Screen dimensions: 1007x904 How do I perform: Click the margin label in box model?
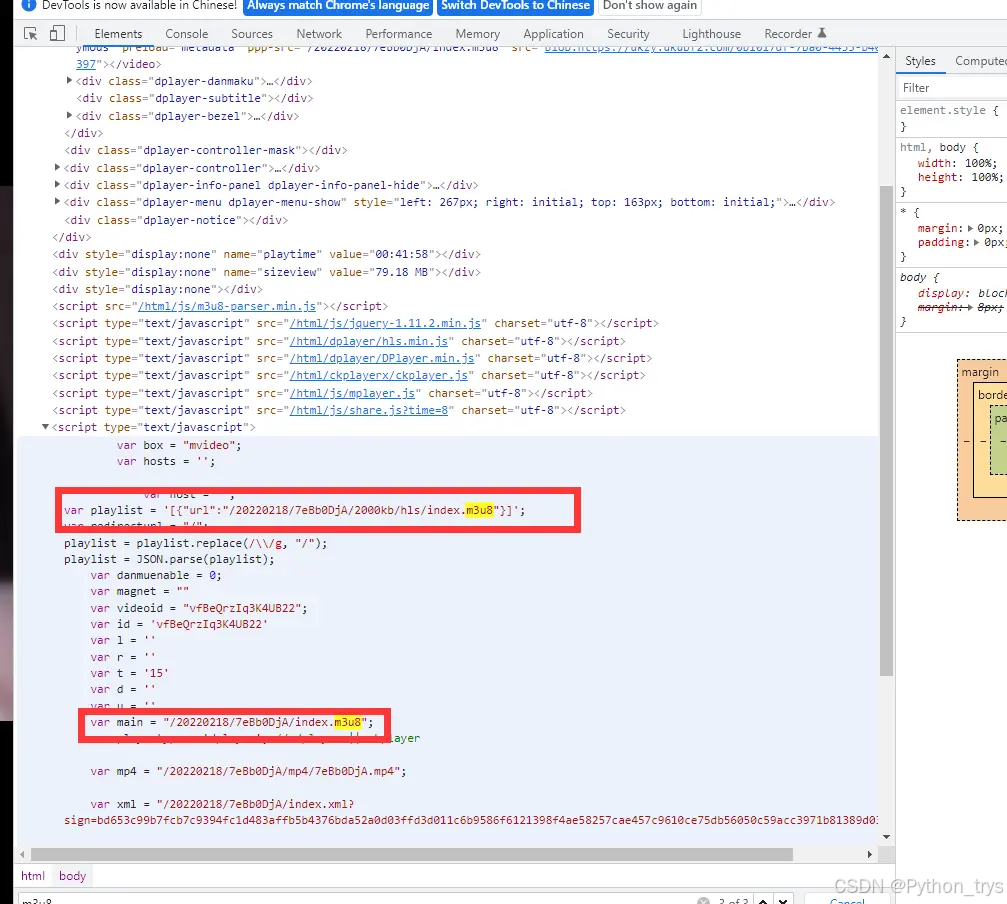(x=980, y=372)
